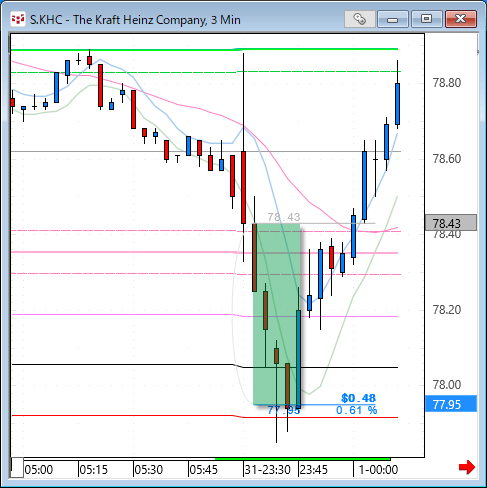Click the 0.61 % measurement label

point(356,410)
